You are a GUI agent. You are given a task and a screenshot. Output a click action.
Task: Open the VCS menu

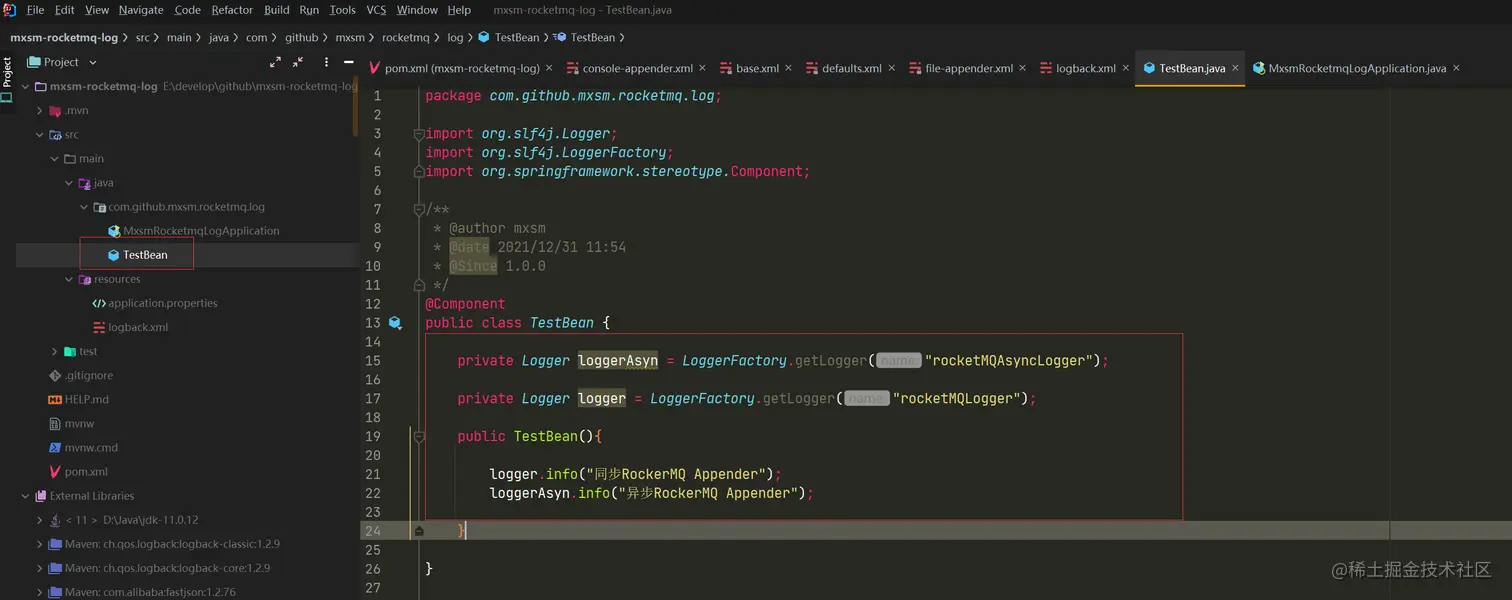point(376,10)
